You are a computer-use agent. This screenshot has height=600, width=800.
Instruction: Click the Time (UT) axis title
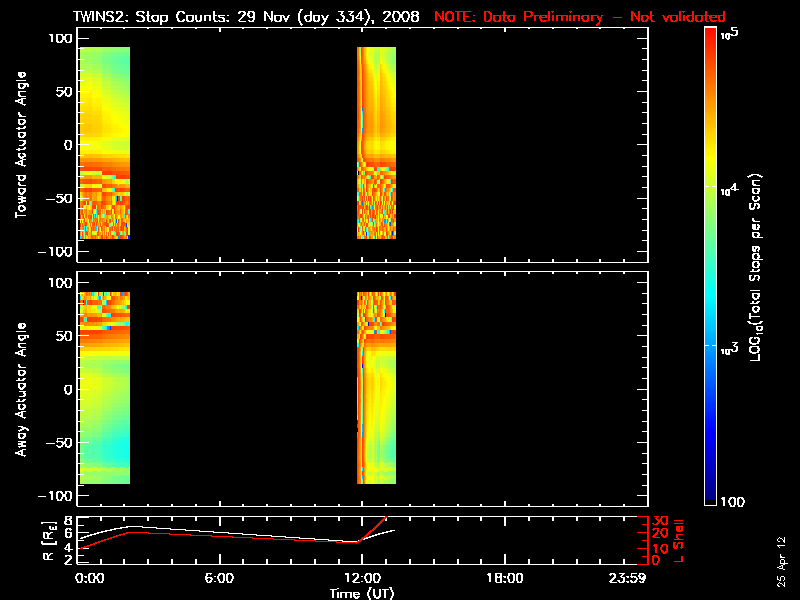[x=362, y=593]
